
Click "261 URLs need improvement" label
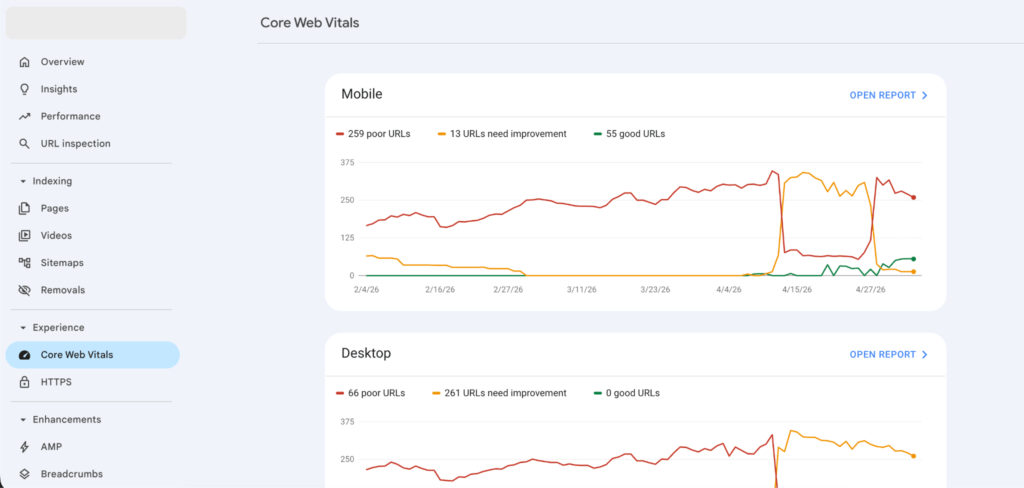[x=505, y=393]
